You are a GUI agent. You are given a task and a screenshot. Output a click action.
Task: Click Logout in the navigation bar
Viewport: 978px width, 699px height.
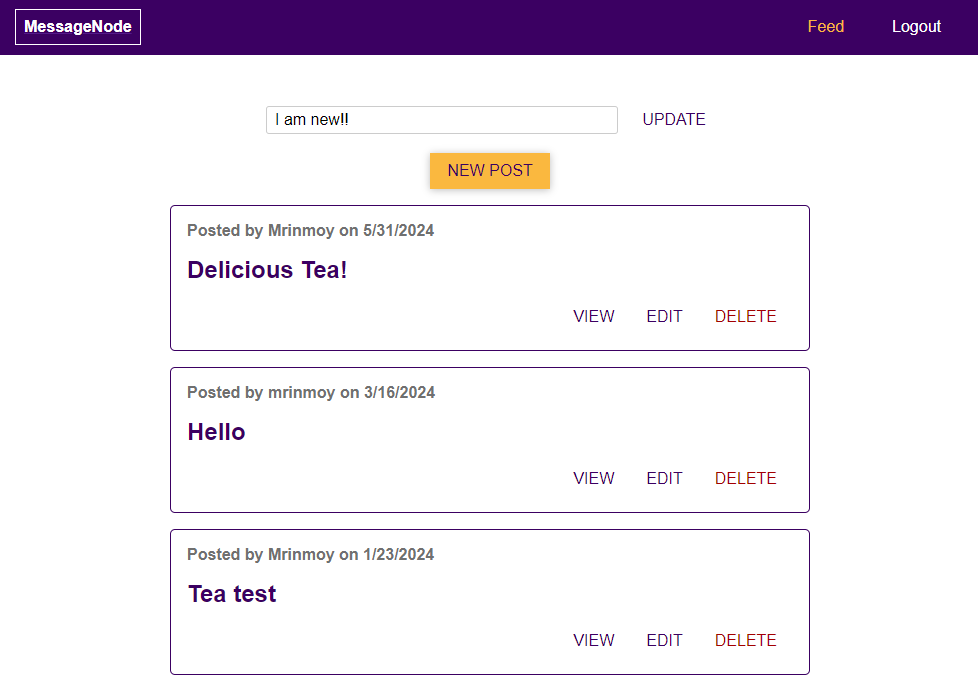point(916,27)
